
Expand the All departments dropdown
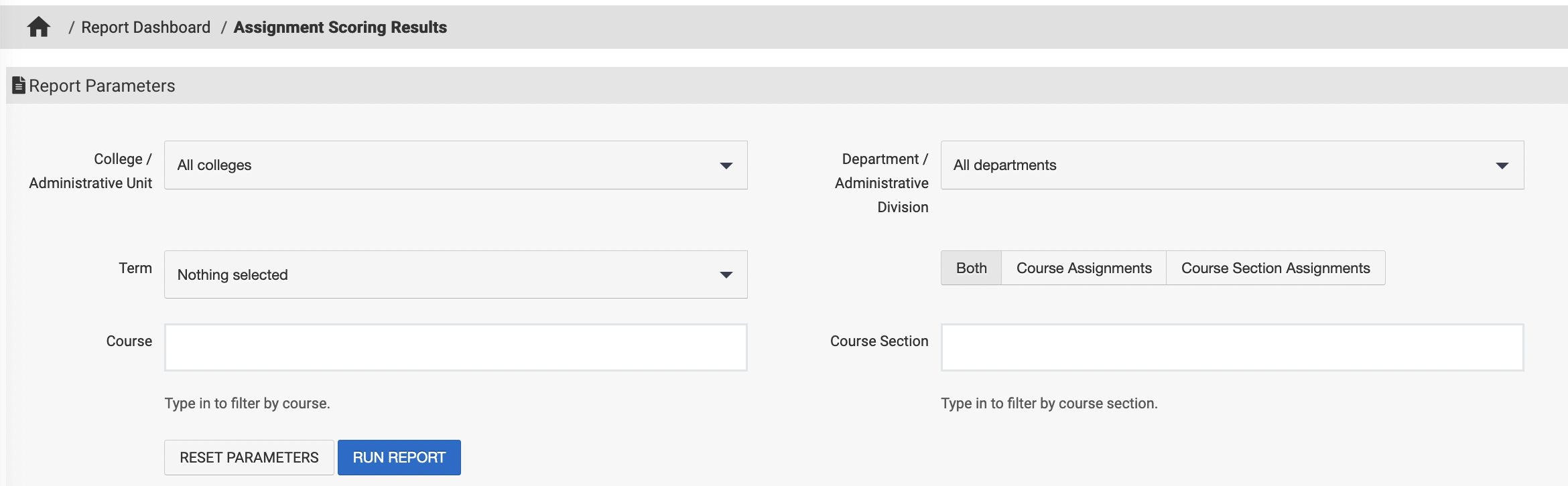[1220, 165]
